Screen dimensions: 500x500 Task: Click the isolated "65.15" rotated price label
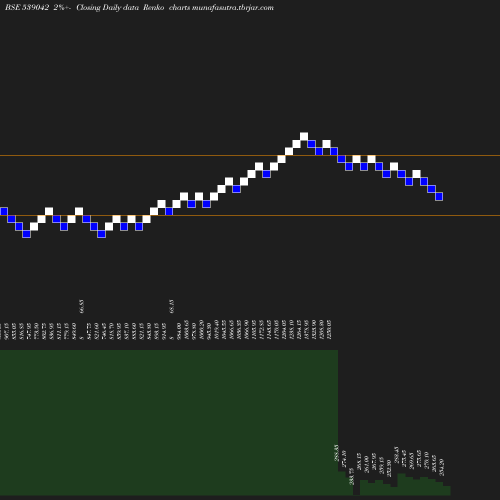point(172,306)
